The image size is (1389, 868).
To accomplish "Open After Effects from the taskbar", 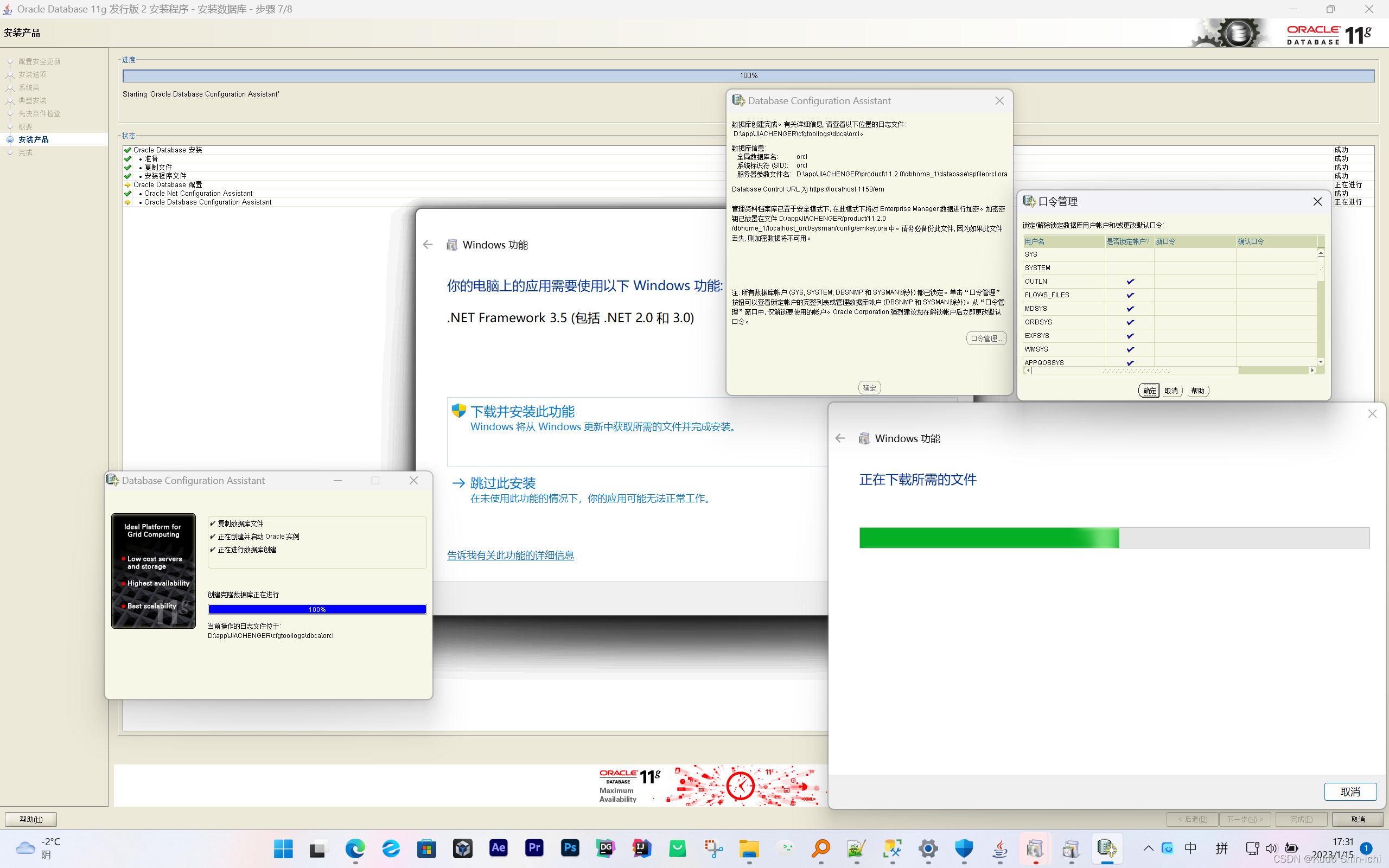I will 498,848.
